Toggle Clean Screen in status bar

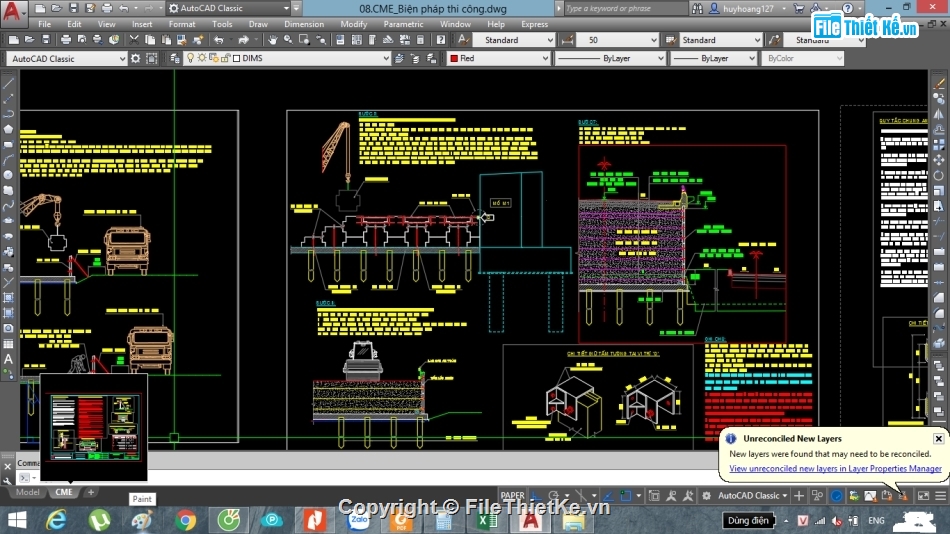point(923,496)
